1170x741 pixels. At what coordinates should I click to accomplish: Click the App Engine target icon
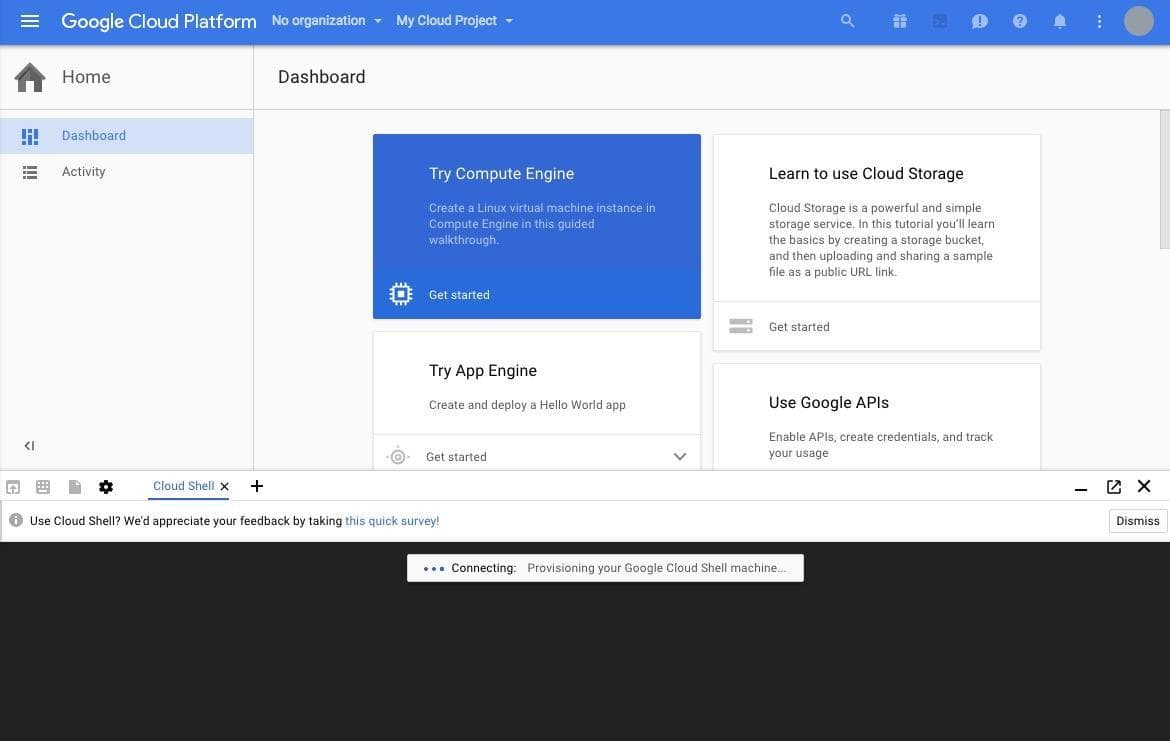(398, 456)
